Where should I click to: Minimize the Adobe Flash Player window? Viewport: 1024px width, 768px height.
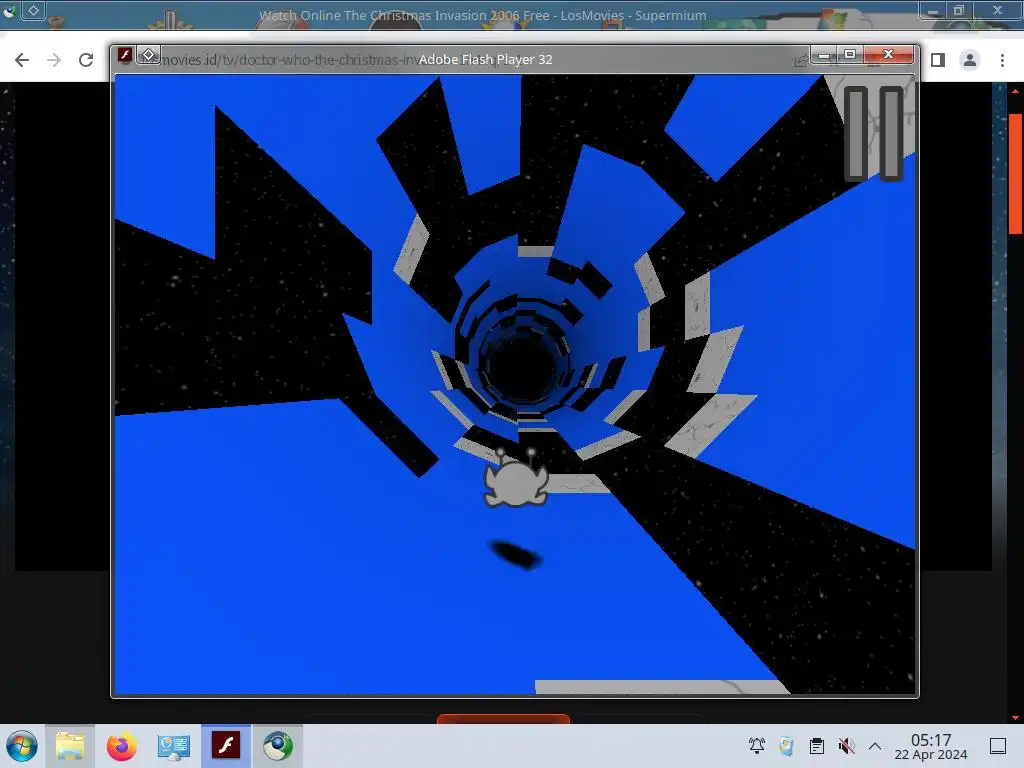click(824, 55)
